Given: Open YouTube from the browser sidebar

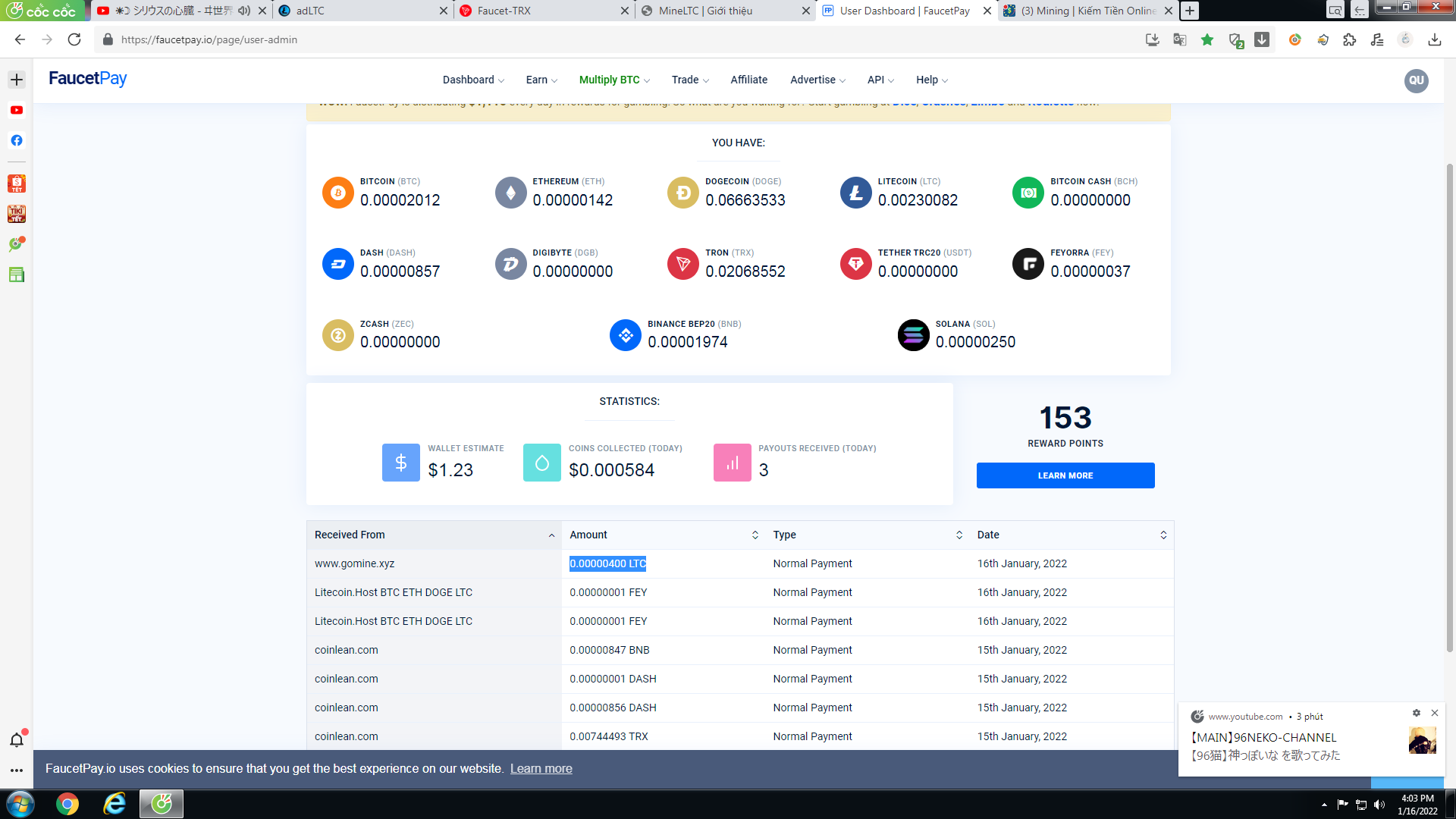Looking at the screenshot, I should point(17,110).
